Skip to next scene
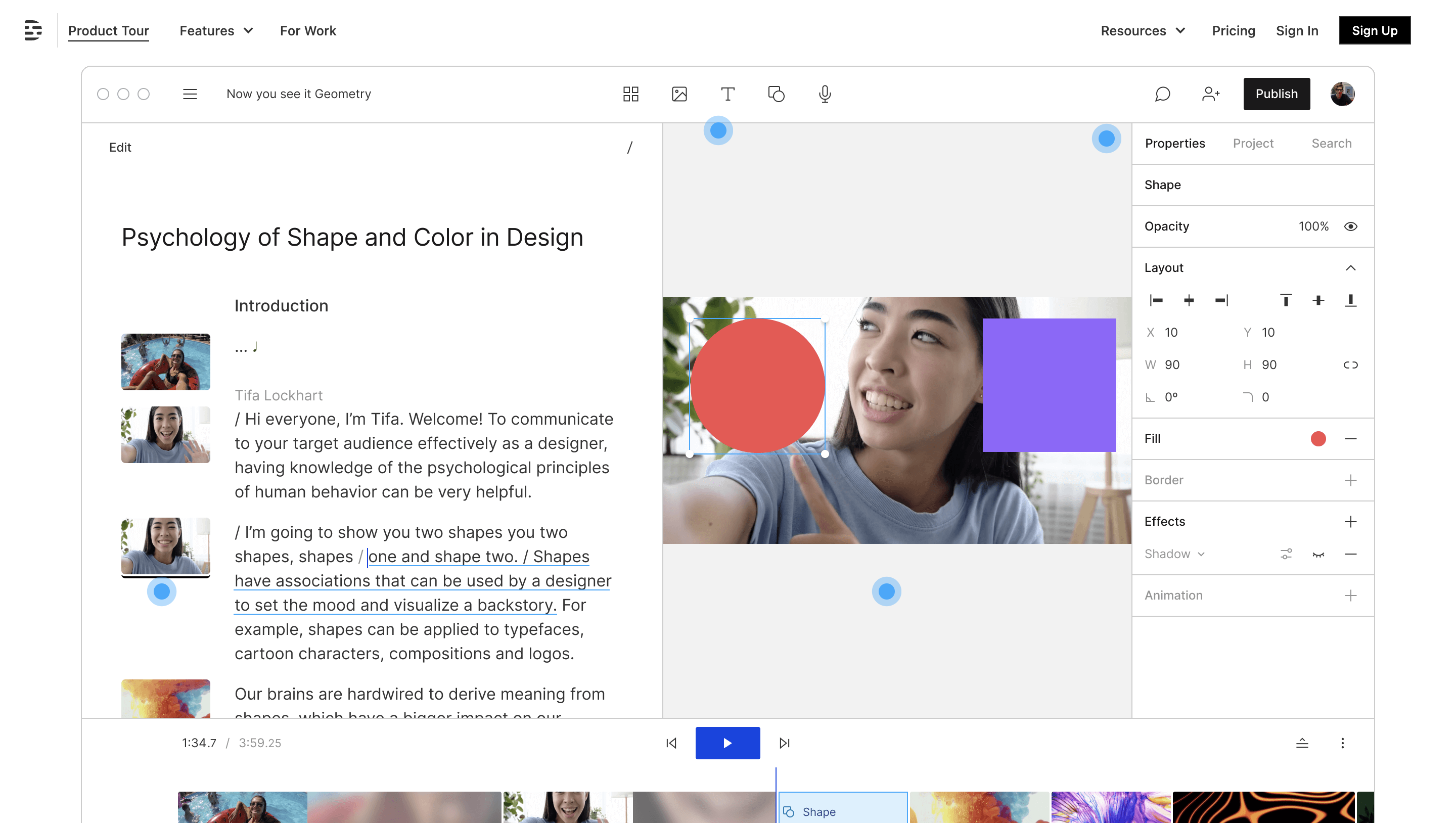This screenshot has width=1456, height=823. point(784,743)
